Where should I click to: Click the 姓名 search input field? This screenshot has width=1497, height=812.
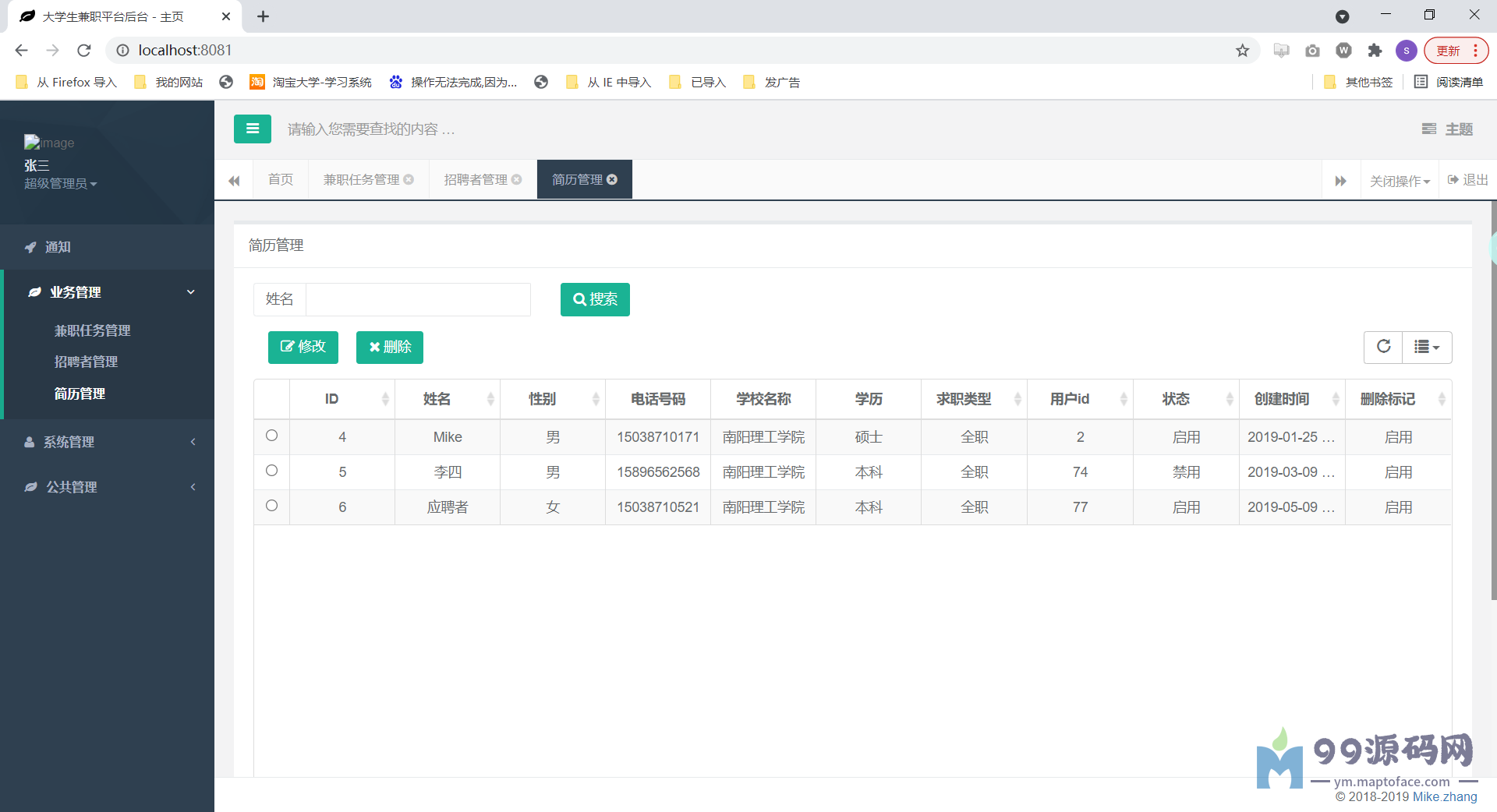418,299
